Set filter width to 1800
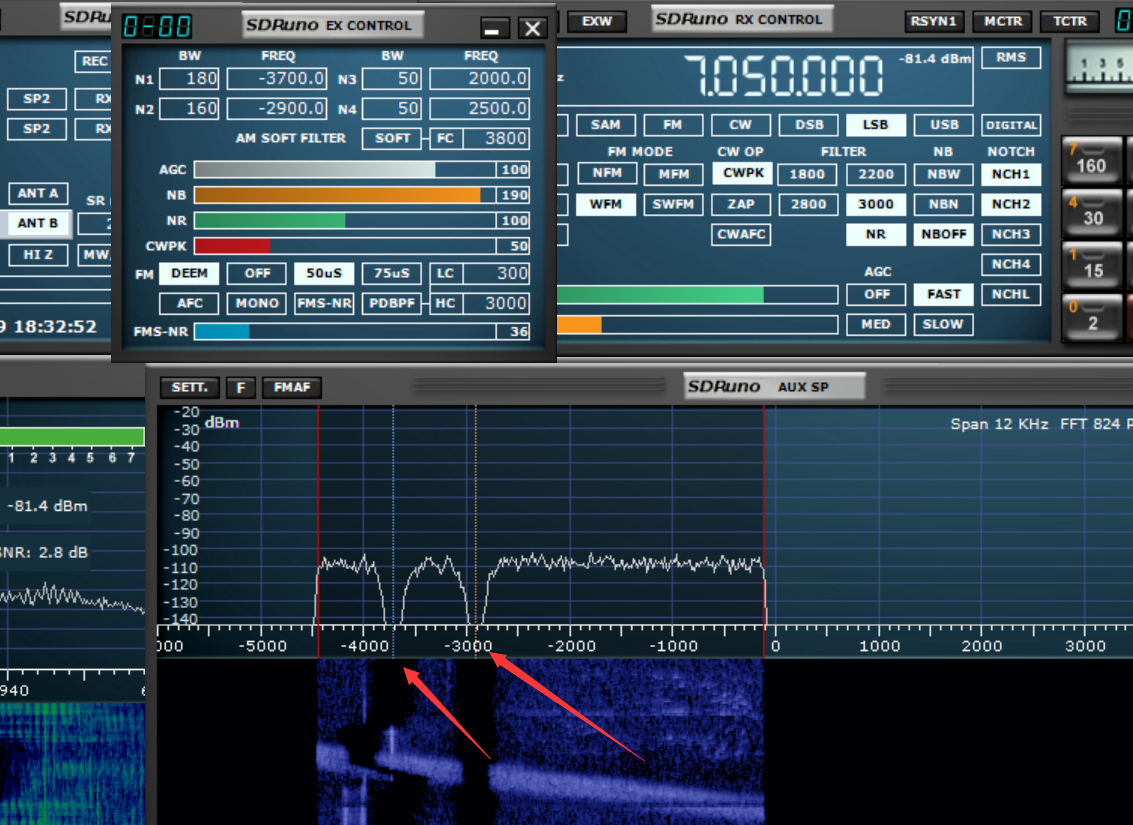 (807, 174)
